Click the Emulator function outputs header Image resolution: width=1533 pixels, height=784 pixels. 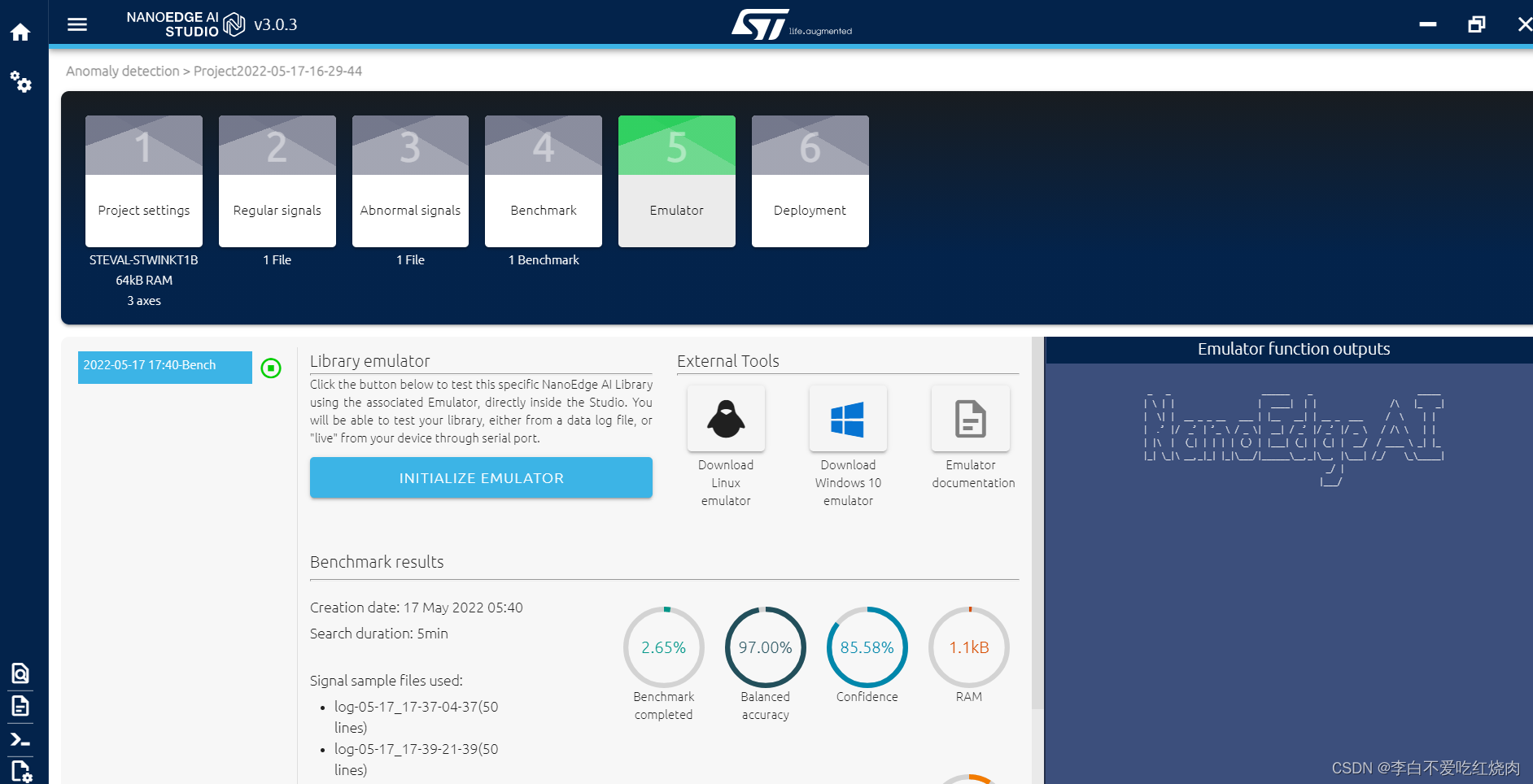(x=1294, y=349)
